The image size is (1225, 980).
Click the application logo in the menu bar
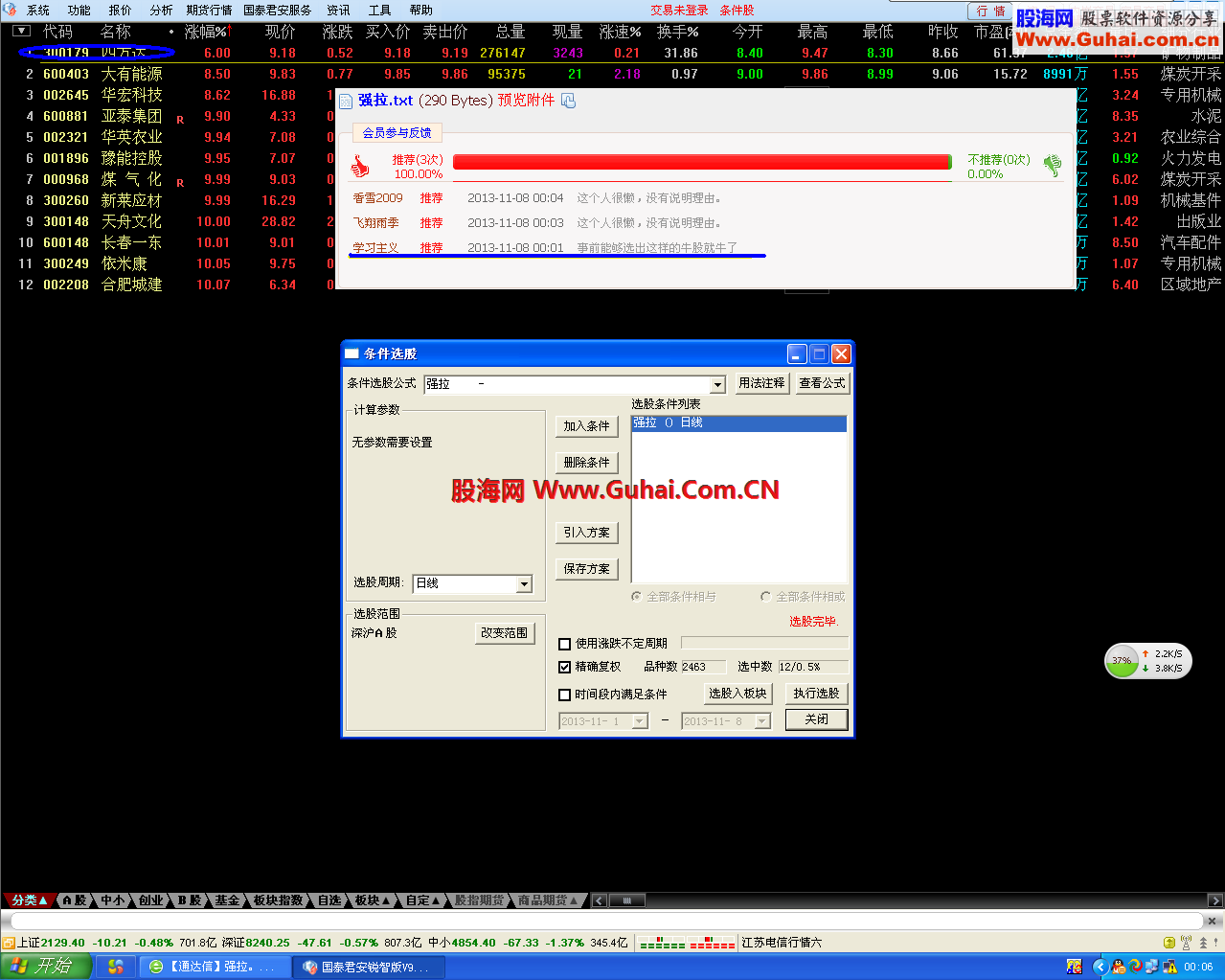[11, 10]
